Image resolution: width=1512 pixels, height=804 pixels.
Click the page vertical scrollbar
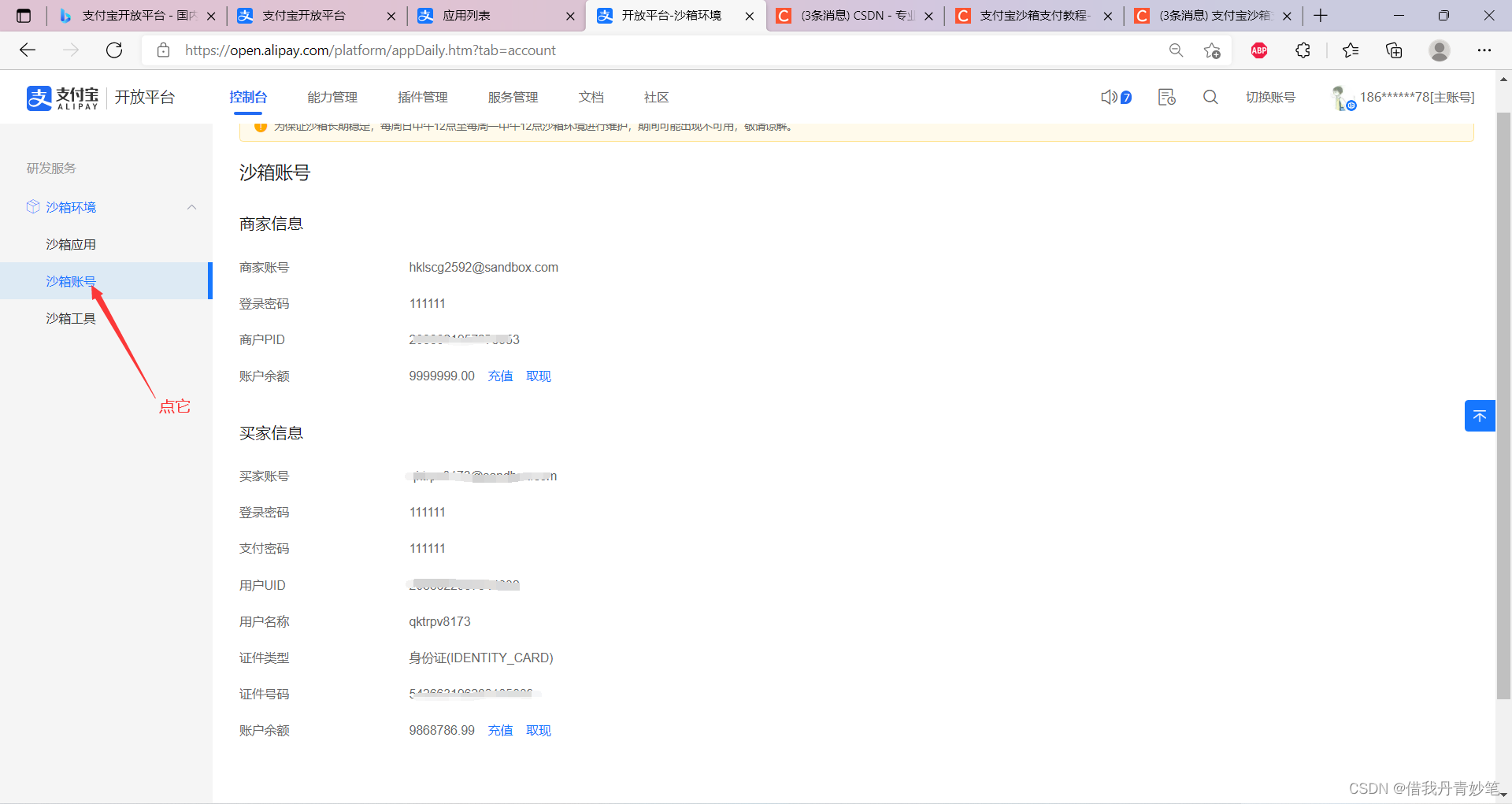(1503, 405)
